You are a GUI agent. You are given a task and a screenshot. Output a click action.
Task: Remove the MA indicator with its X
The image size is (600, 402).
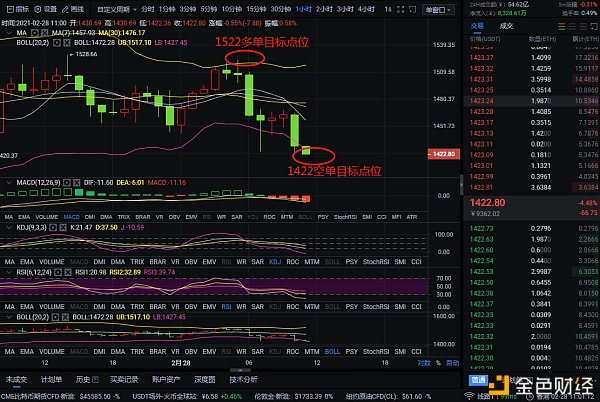click(x=44, y=33)
